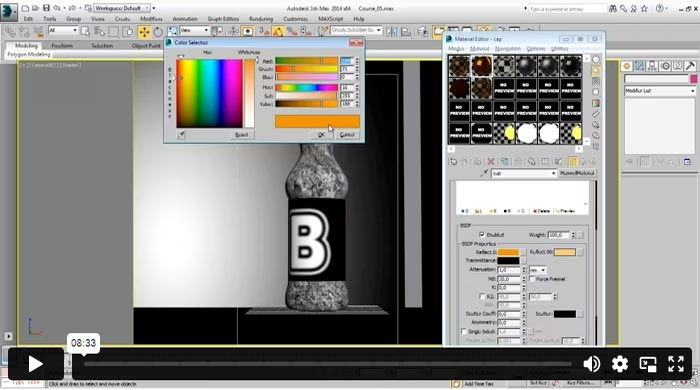700x390 pixels.
Task: Select the Move tool in main toolbar
Action: click(x=144, y=32)
